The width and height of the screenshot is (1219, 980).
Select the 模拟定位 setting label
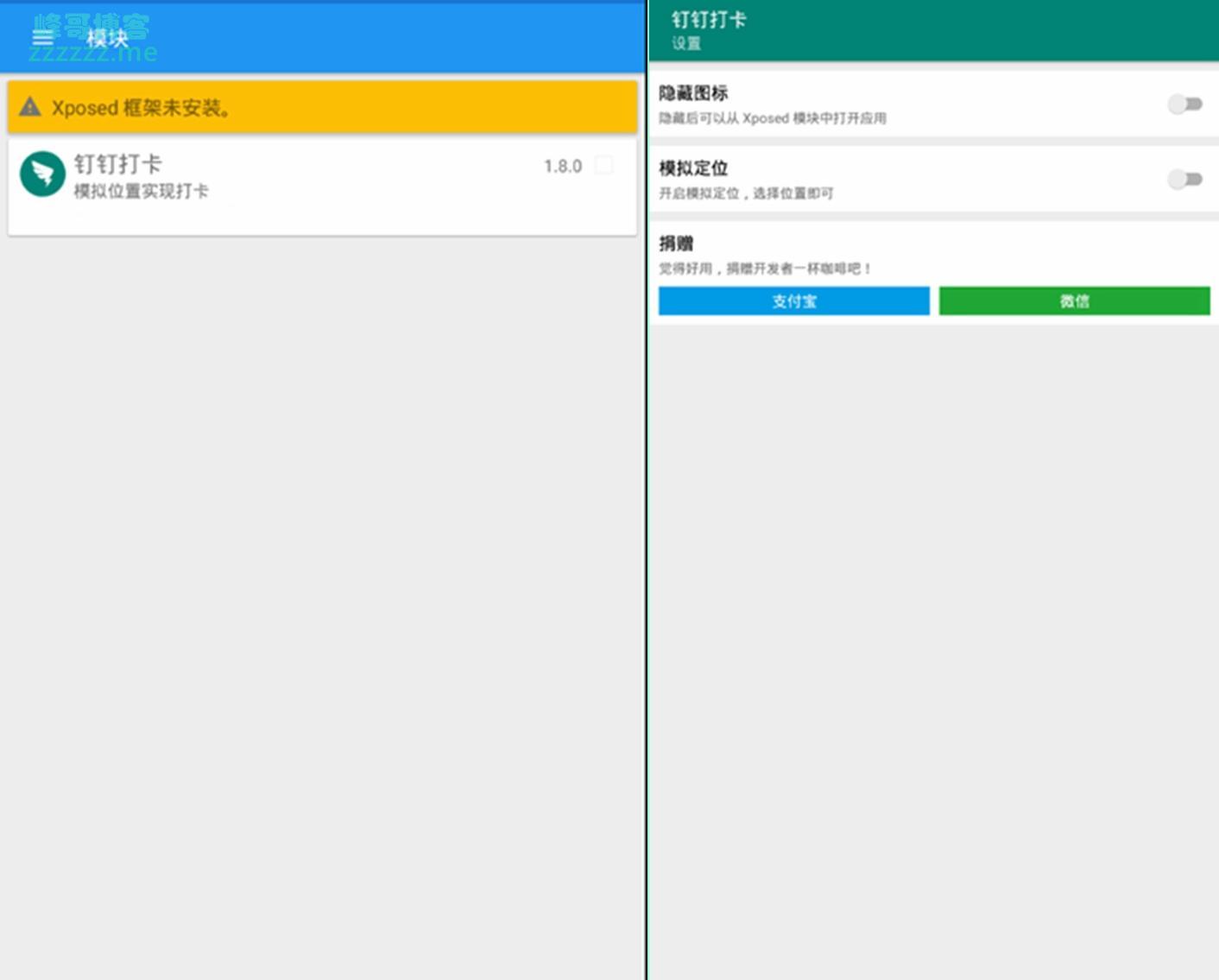coord(693,168)
